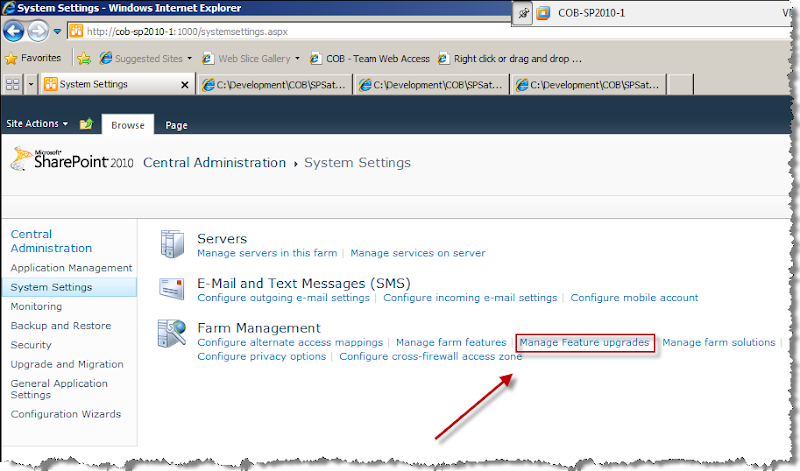
Task: Open Security in the sidebar
Action: click(31, 345)
